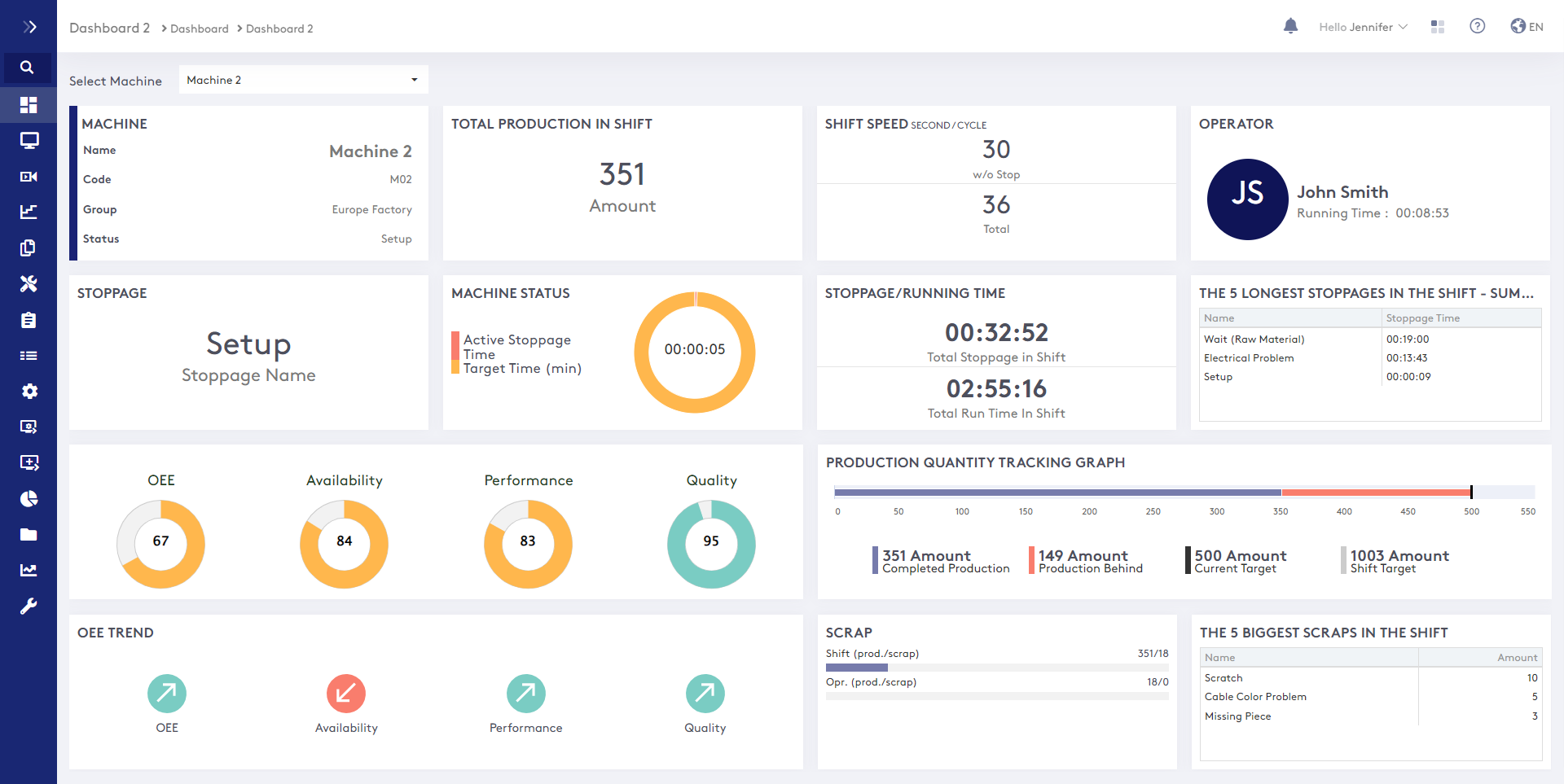The image size is (1564, 784).
Task: Open the apps grid icon in header
Action: pos(1438,27)
